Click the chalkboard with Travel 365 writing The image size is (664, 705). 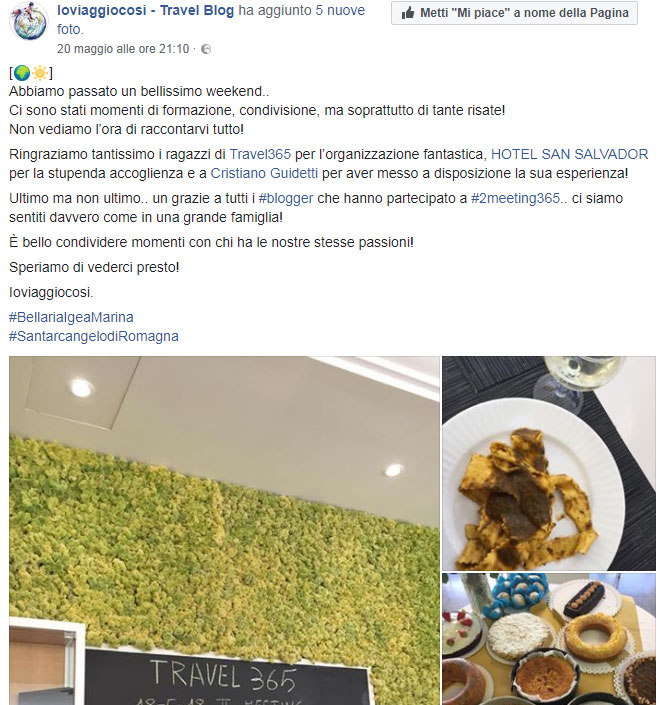229,677
